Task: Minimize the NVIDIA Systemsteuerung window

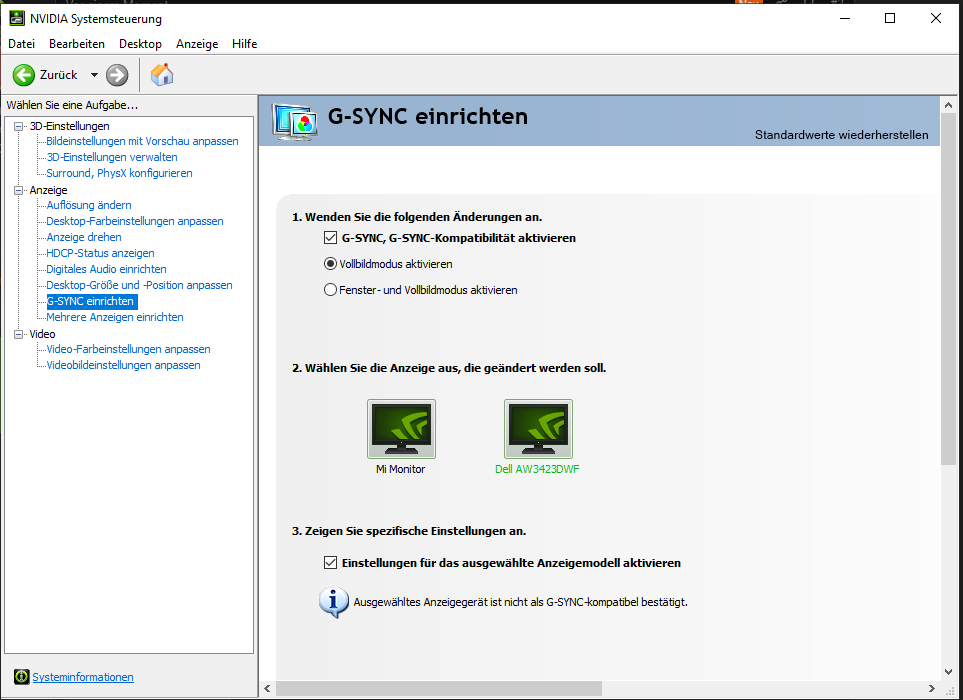Action: point(845,18)
